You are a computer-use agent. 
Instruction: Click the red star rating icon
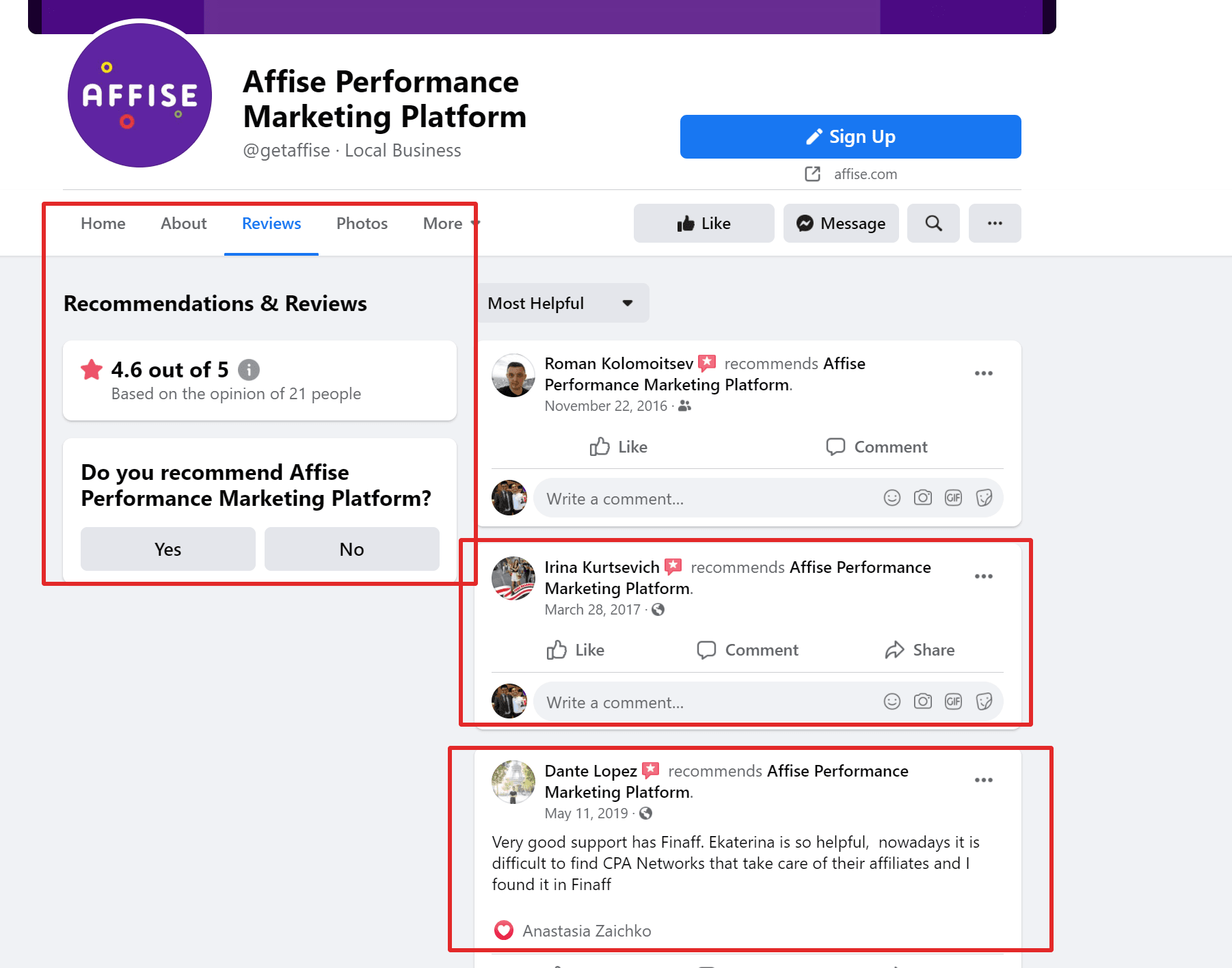point(92,370)
